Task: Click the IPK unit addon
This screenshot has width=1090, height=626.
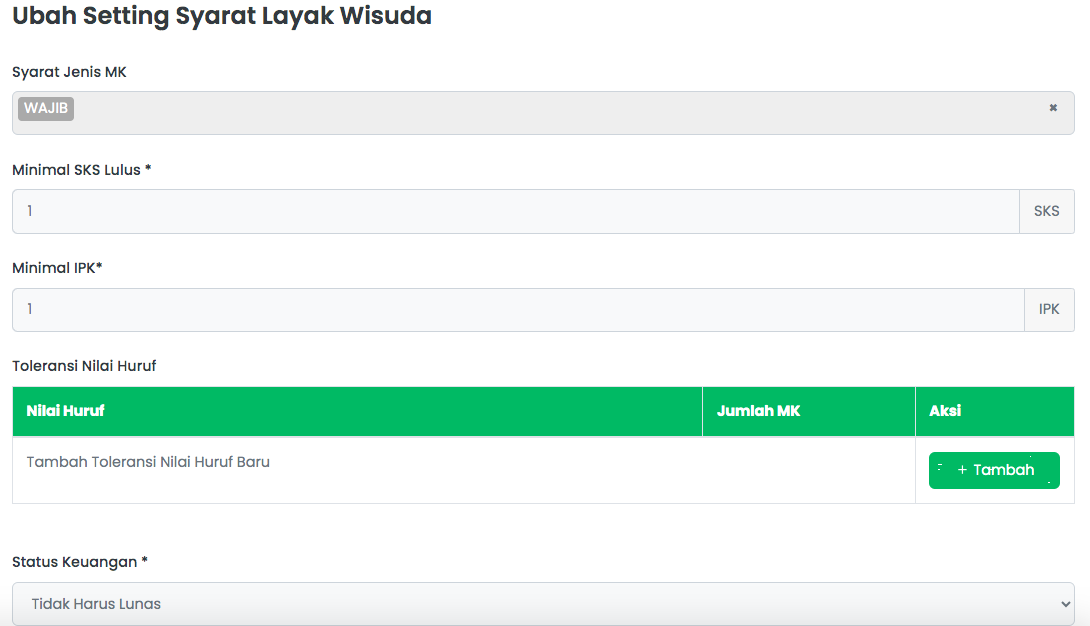Action: pos(1049,310)
